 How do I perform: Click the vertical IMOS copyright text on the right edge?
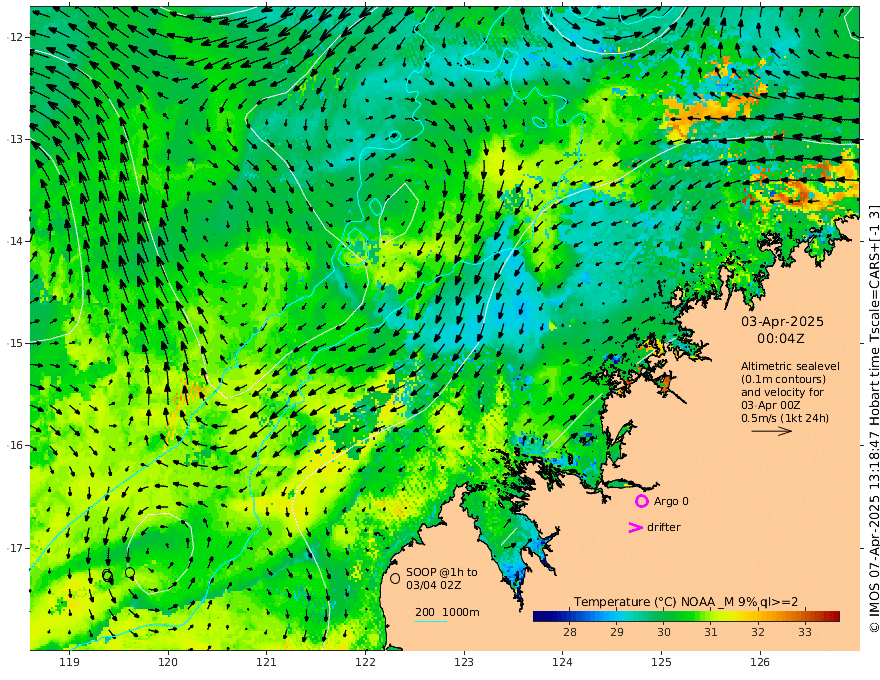pyautogui.click(x=874, y=420)
